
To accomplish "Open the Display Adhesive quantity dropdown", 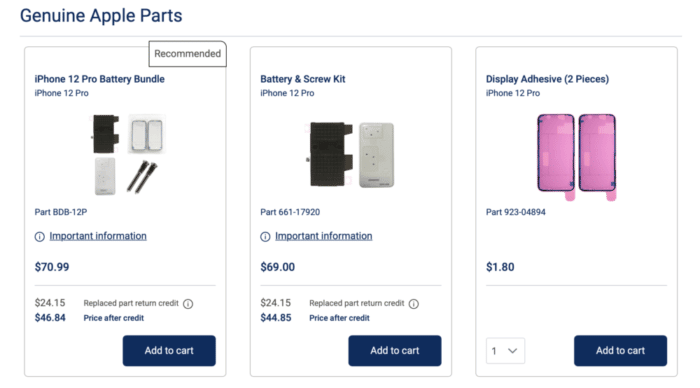I will pos(505,351).
